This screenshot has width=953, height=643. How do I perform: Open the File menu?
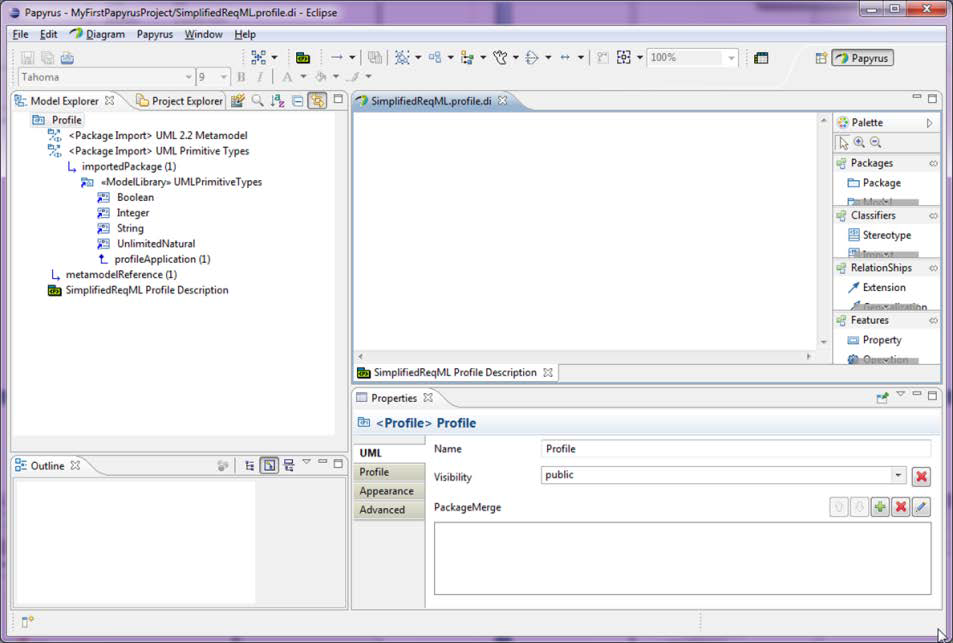coord(21,35)
